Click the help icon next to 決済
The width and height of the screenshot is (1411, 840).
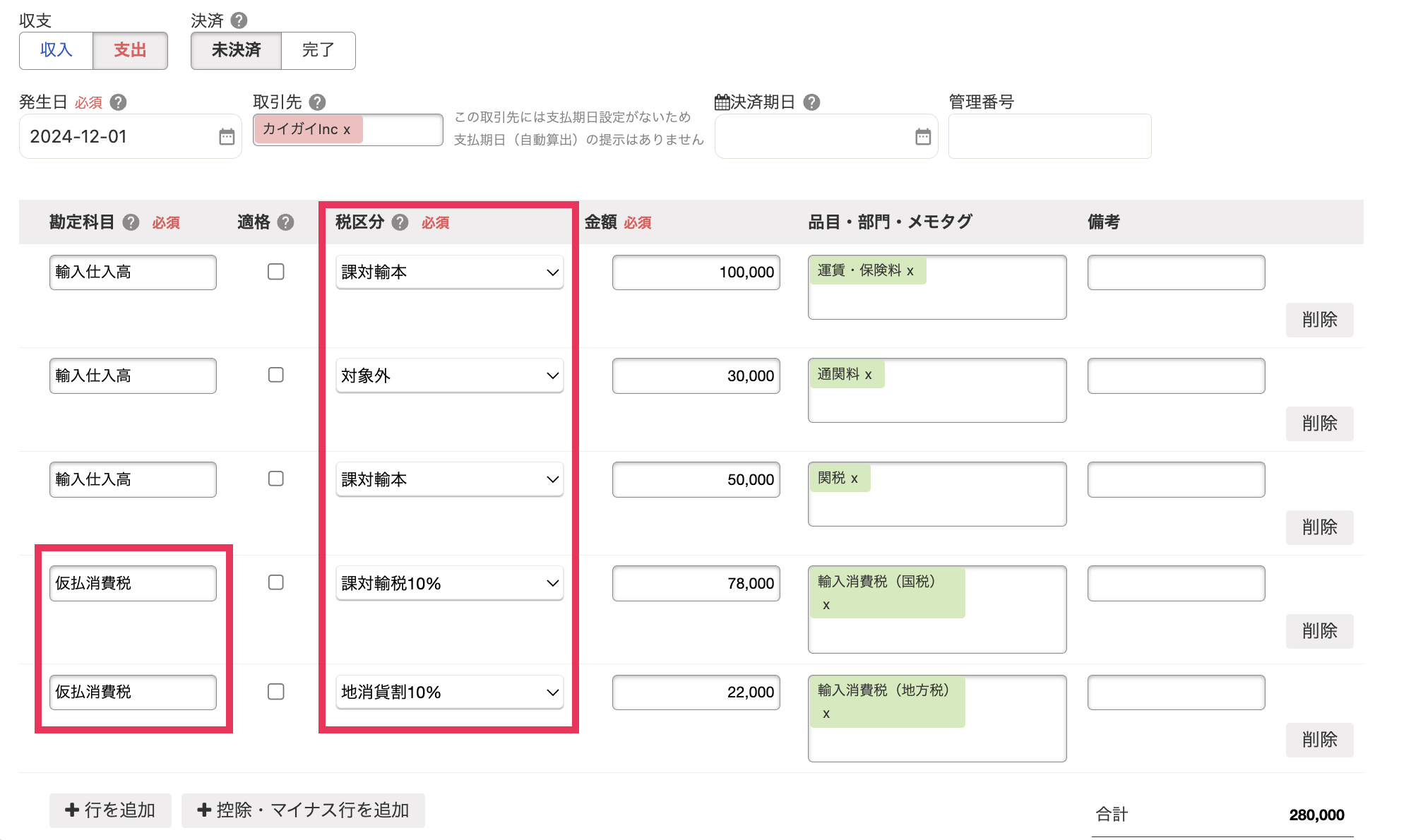click(x=239, y=20)
